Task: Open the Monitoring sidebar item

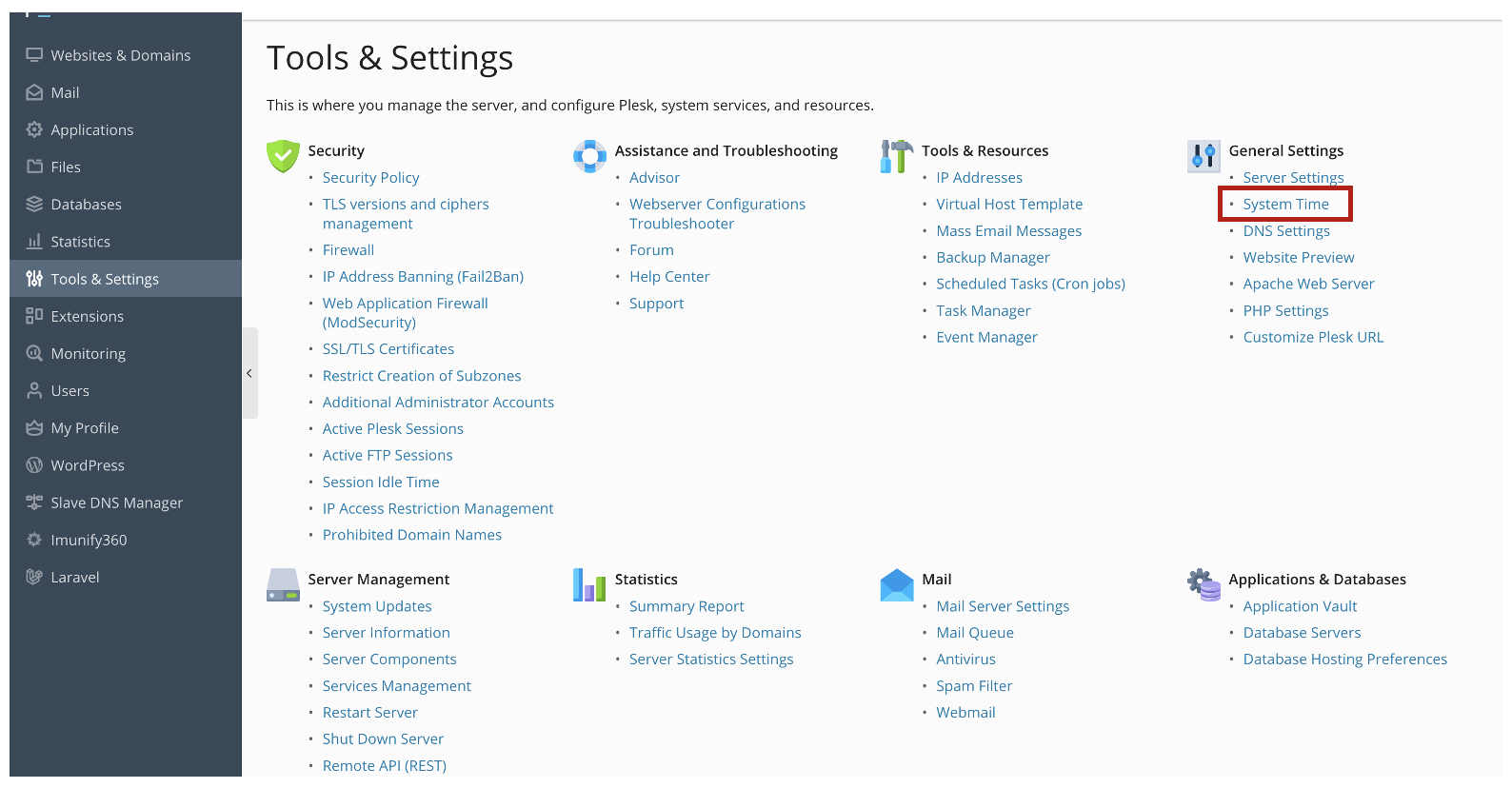Action: [x=88, y=353]
